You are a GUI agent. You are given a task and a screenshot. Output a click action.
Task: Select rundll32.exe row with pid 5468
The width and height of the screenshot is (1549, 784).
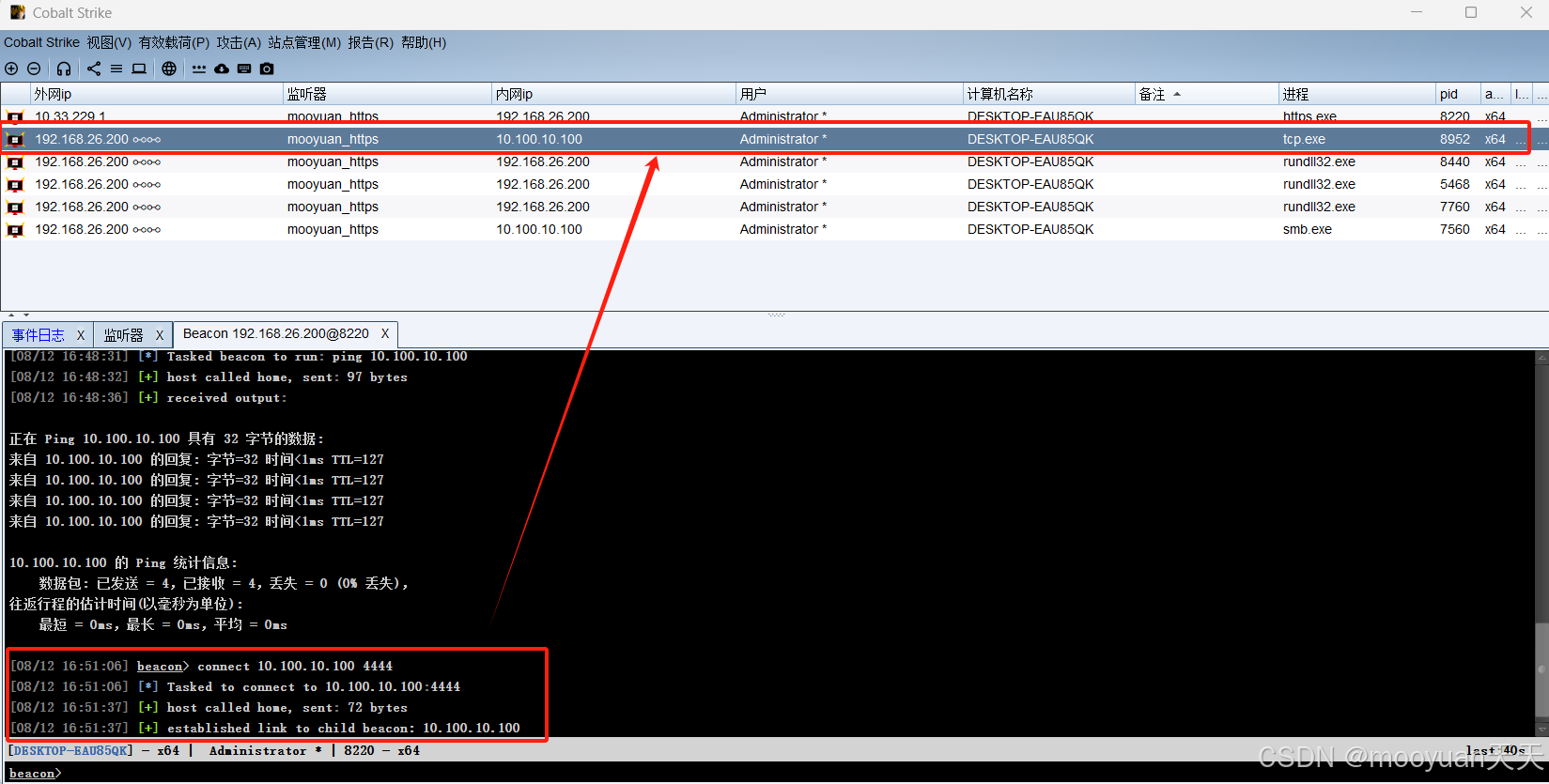click(x=774, y=184)
